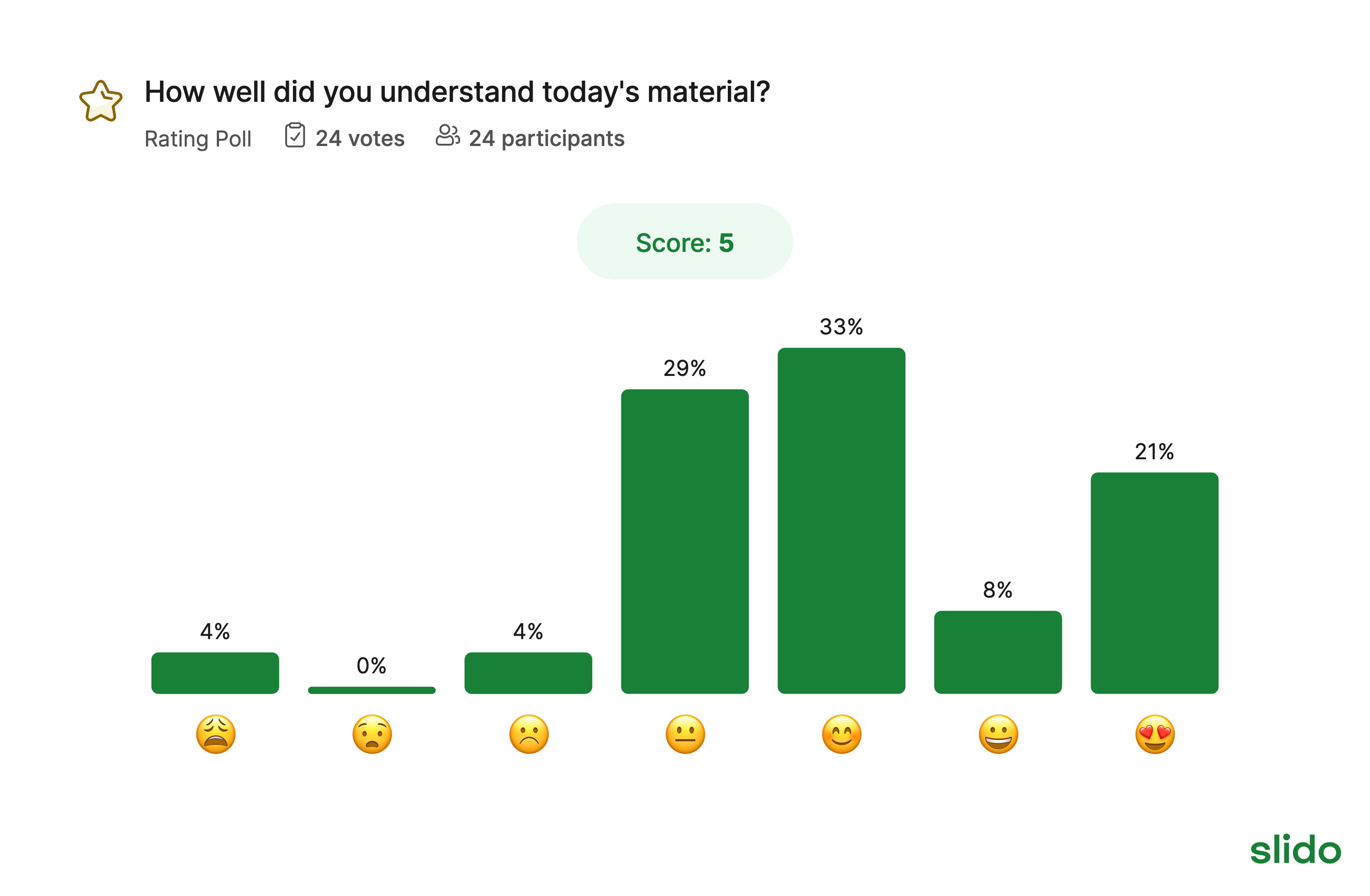Click the poll question title text
The image size is (1370, 896).
pos(457,92)
